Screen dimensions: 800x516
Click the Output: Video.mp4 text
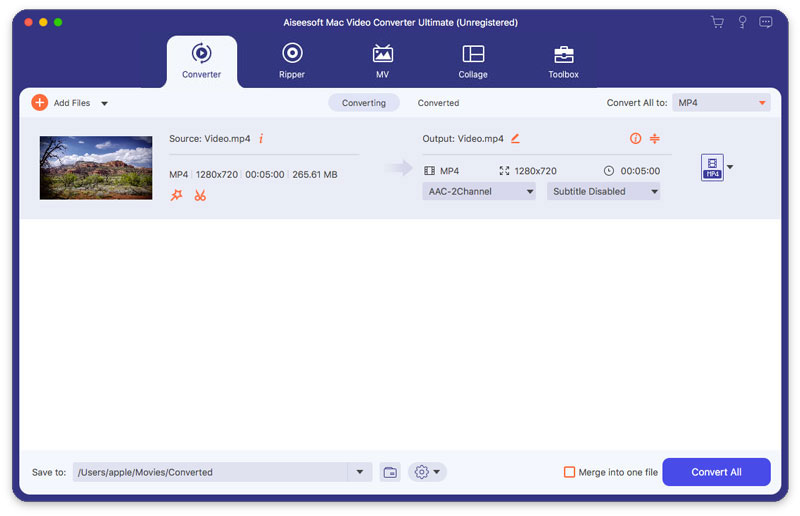point(463,138)
